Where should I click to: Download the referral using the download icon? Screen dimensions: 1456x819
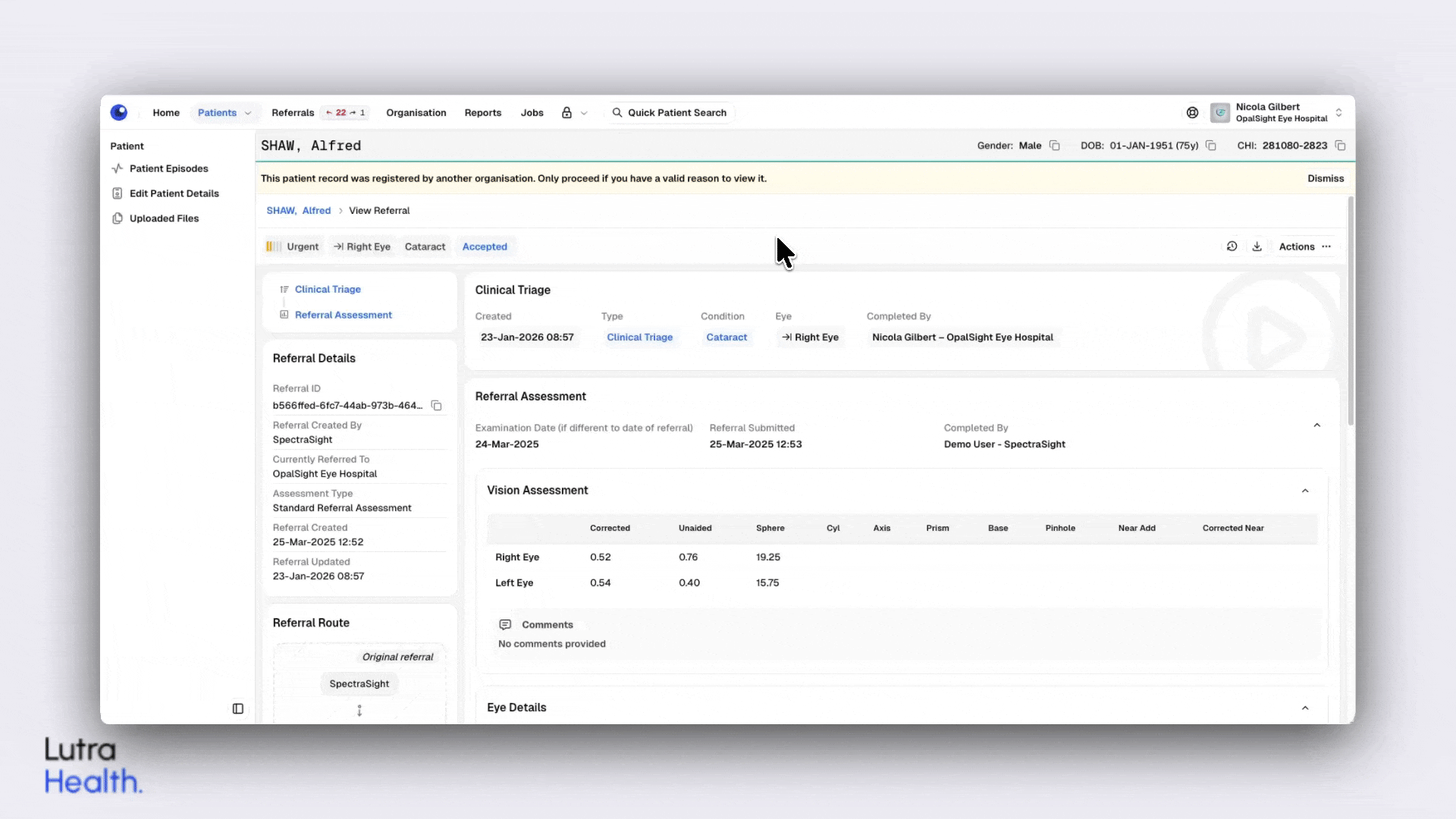tap(1257, 246)
